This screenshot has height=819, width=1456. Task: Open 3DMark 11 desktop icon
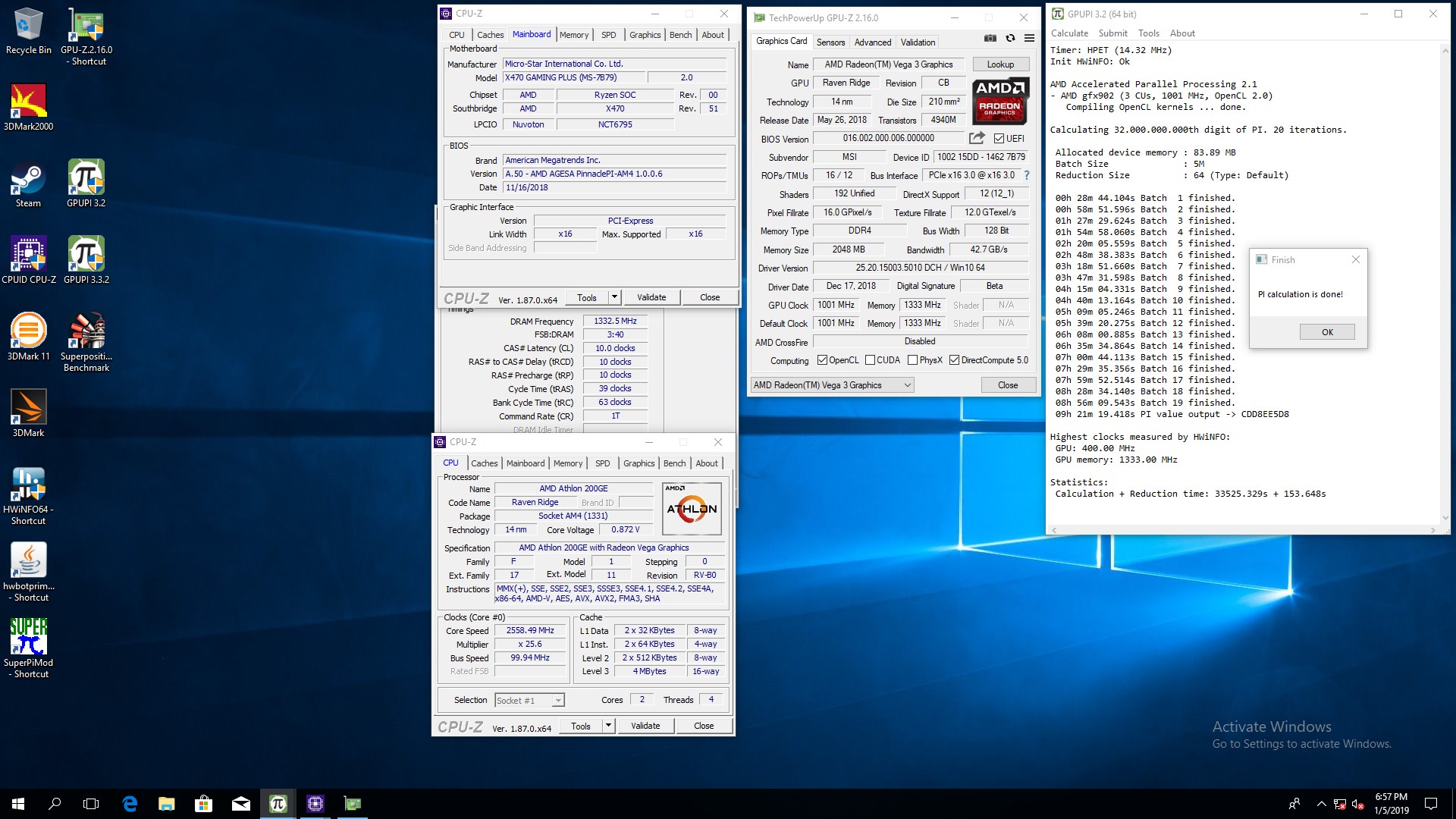point(28,337)
